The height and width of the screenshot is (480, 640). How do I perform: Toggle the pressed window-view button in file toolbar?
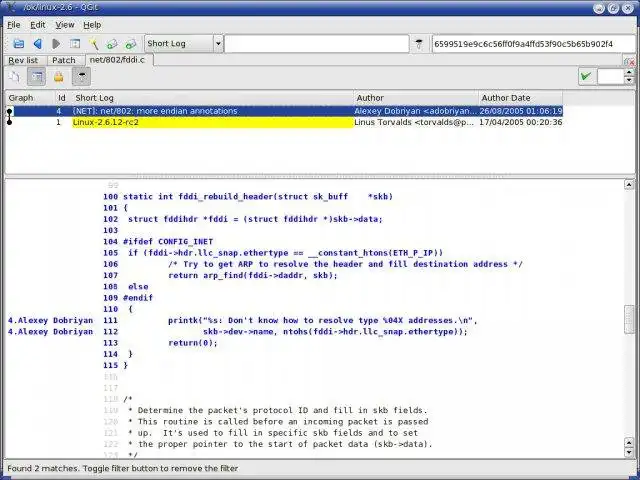pos(36,76)
